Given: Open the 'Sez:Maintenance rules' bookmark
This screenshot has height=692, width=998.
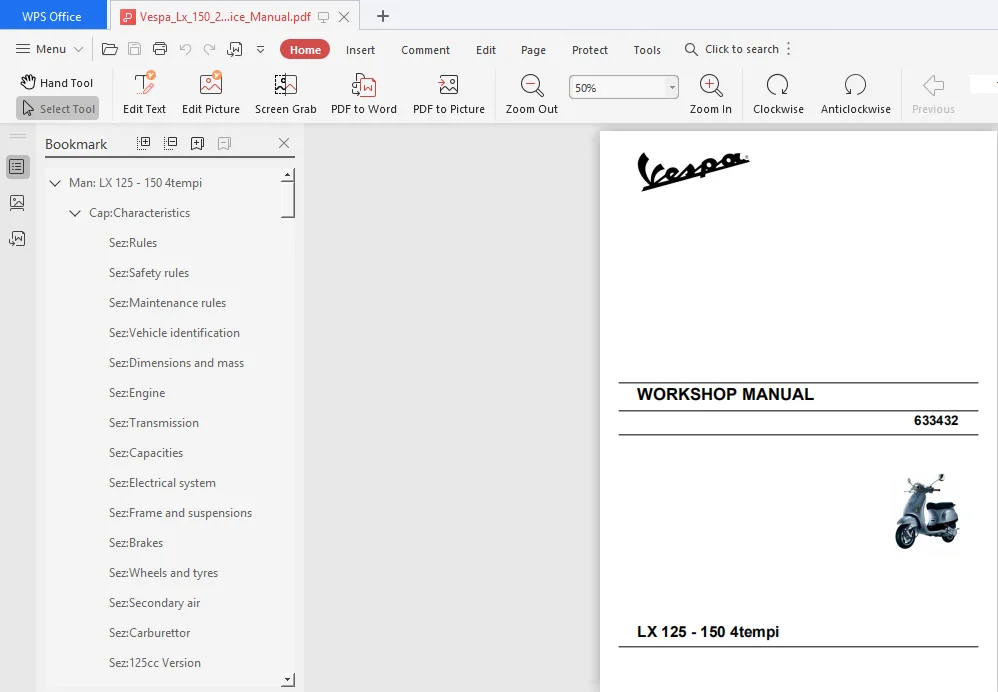Looking at the screenshot, I should 167,302.
